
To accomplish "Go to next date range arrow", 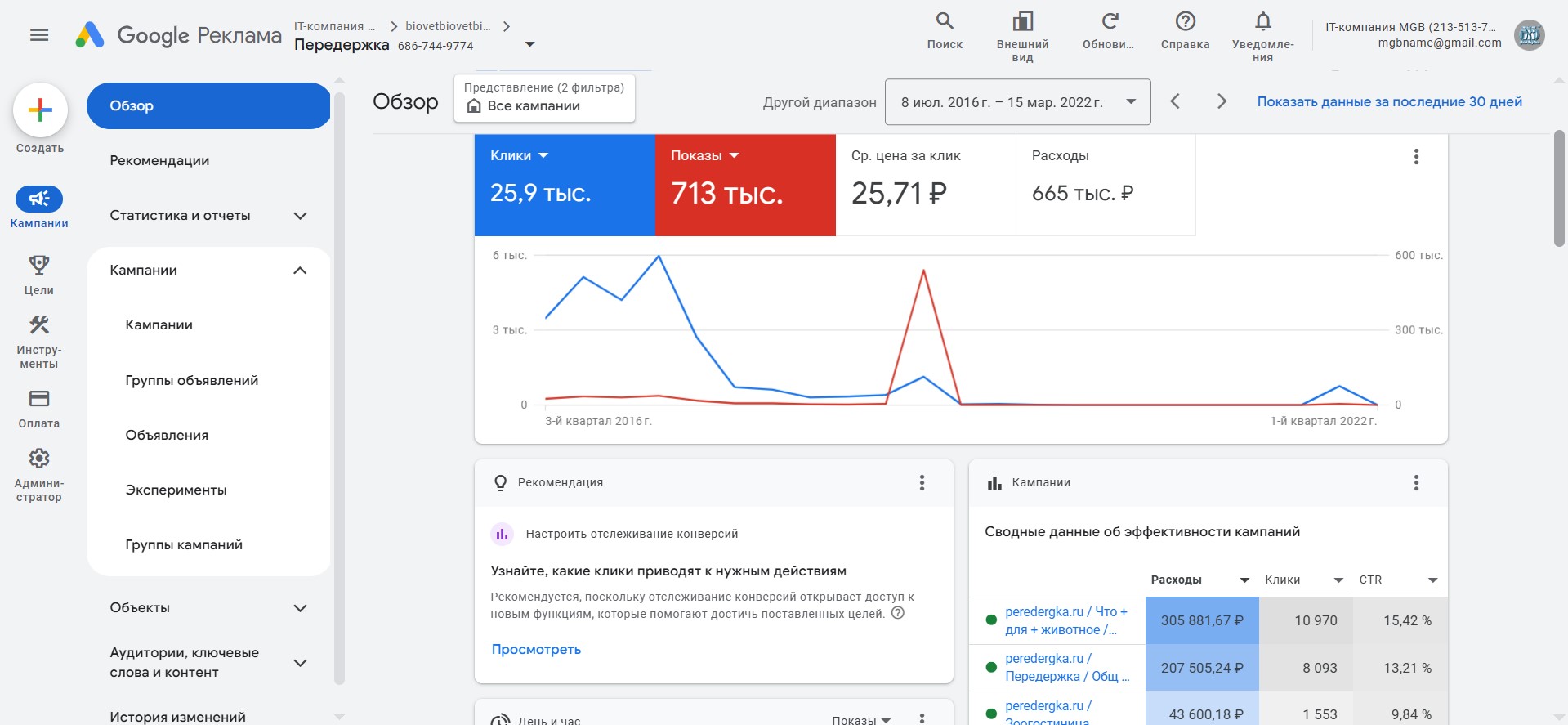I will (1222, 101).
